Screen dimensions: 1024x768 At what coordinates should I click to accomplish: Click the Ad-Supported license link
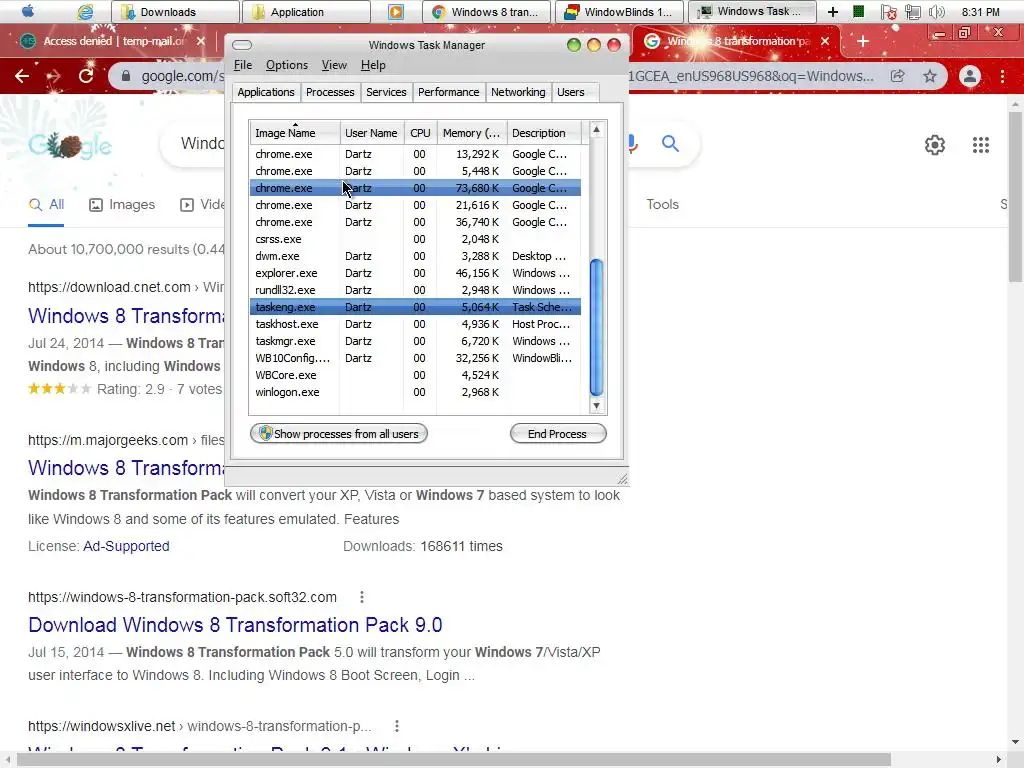[x=126, y=546]
